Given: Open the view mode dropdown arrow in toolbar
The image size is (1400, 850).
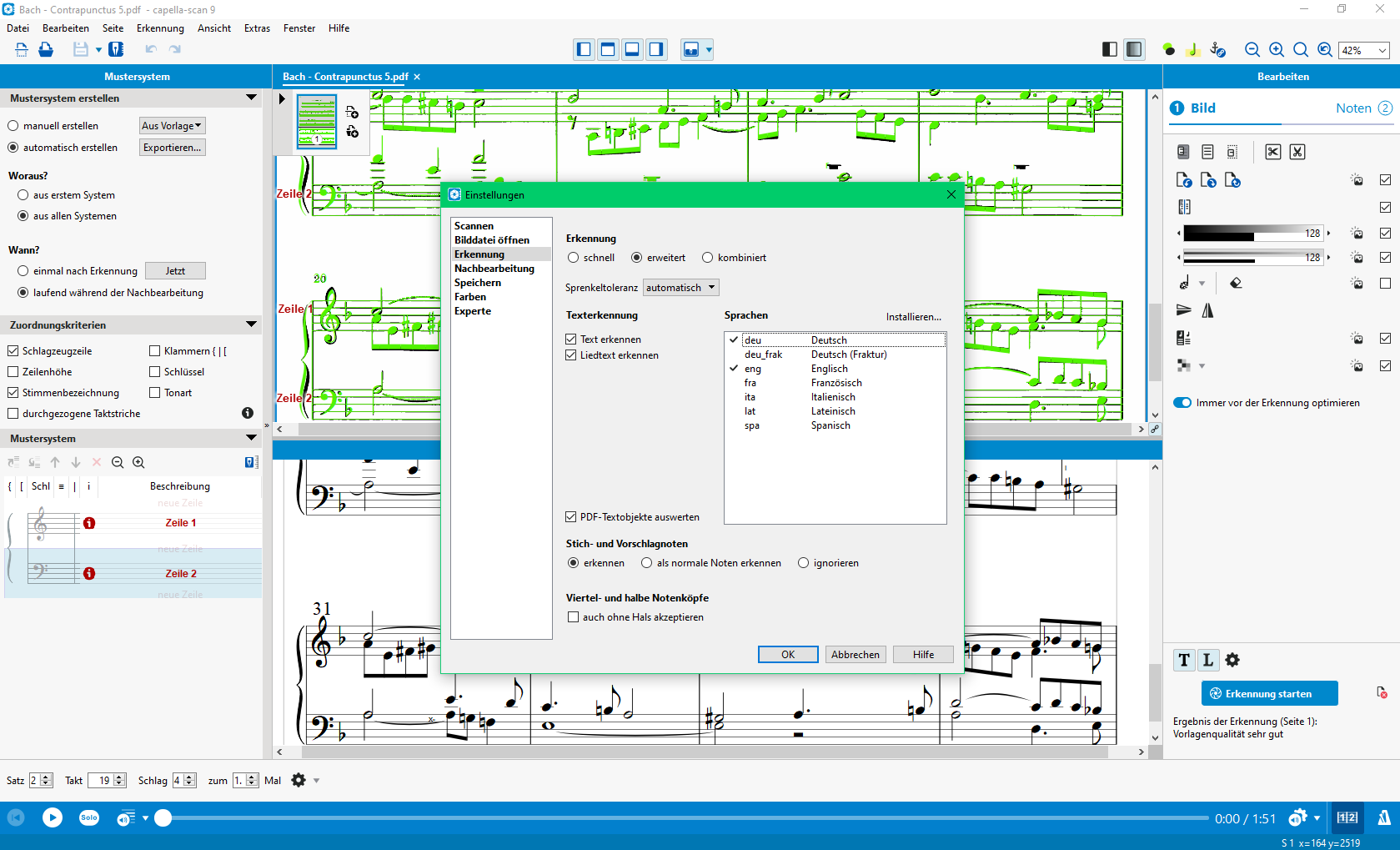Looking at the screenshot, I should pyautogui.click(x=709, y=50).
